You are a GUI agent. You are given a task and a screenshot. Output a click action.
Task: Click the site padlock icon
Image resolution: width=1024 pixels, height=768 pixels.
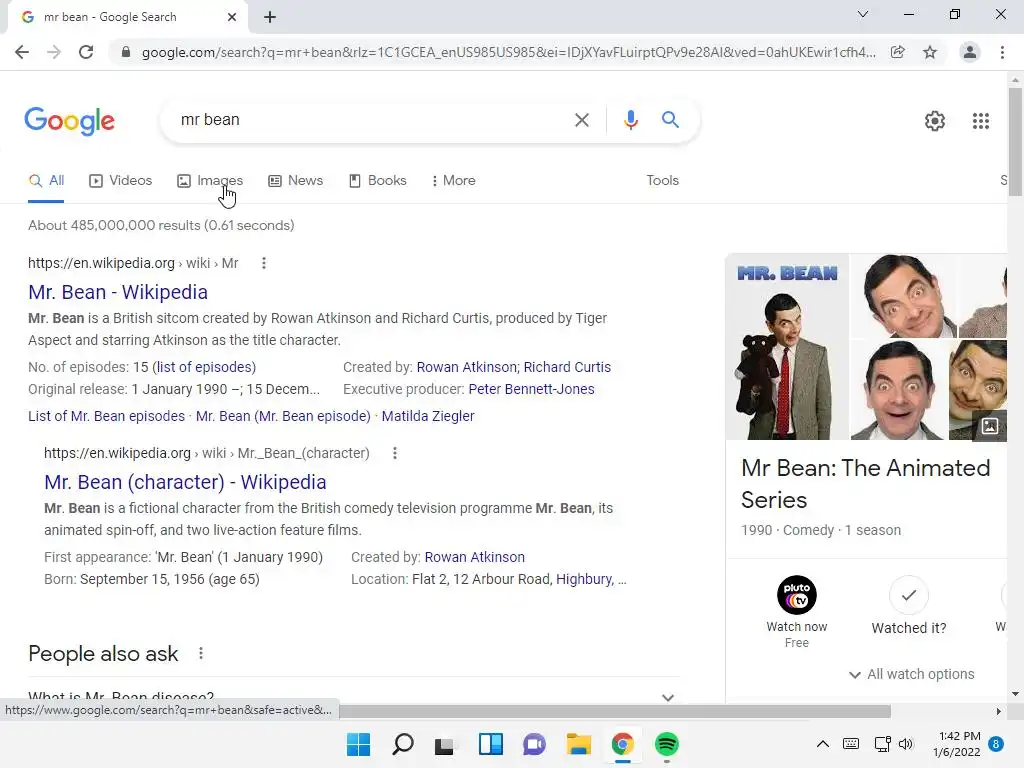point(126,52)
